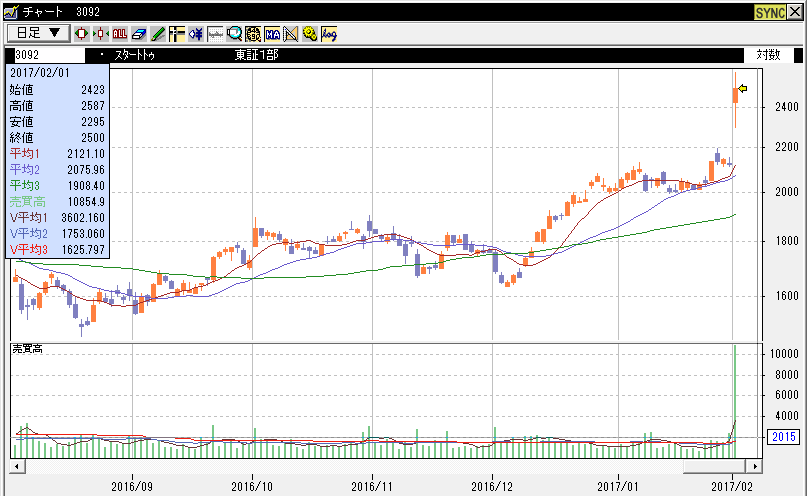
Task: Click the MA moving average icon
Action: pyautogui.click(x=272, y=33)
